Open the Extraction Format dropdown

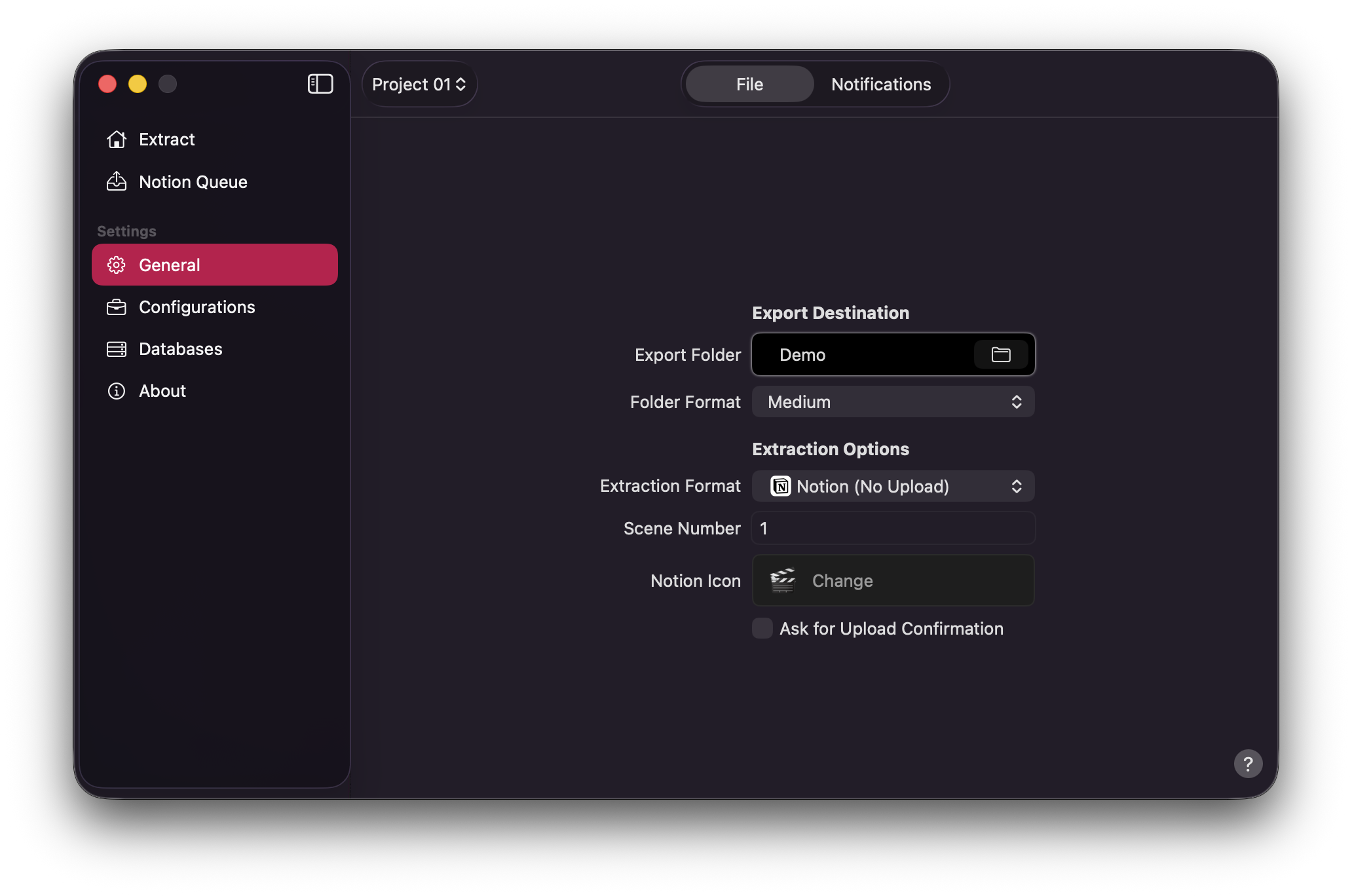pos(893,486)
